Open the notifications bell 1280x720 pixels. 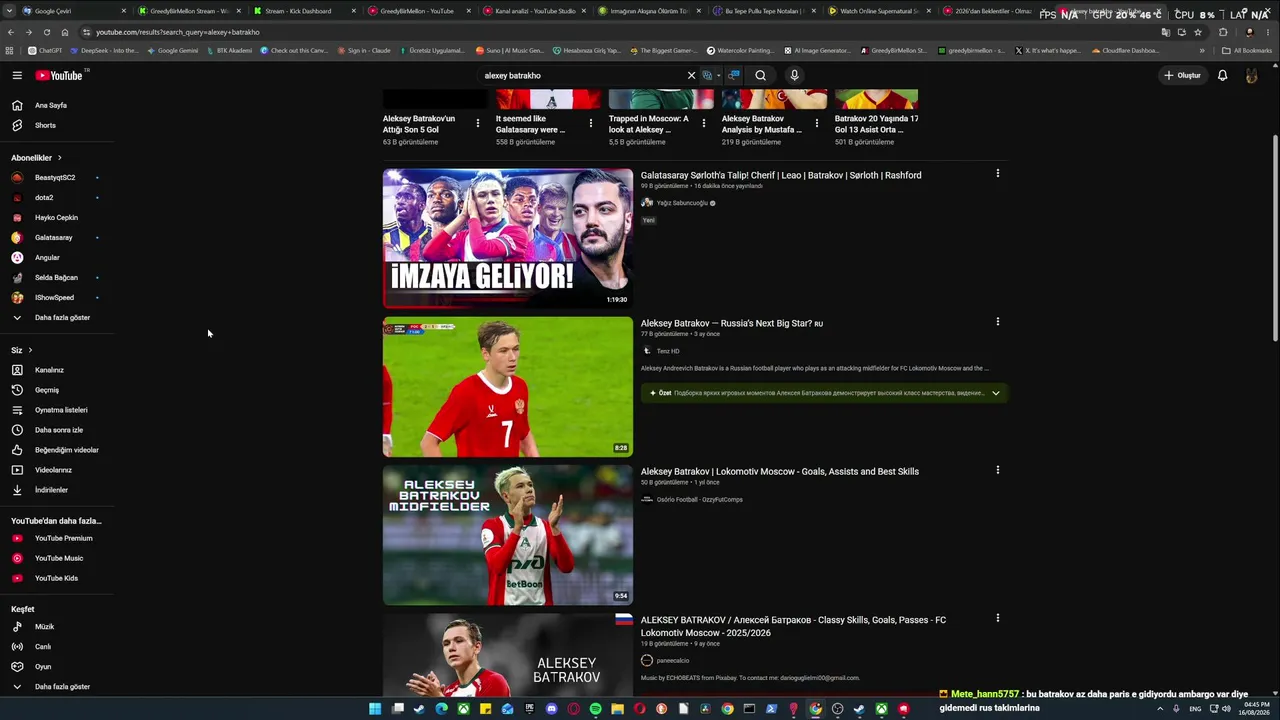click(1222, 75)
